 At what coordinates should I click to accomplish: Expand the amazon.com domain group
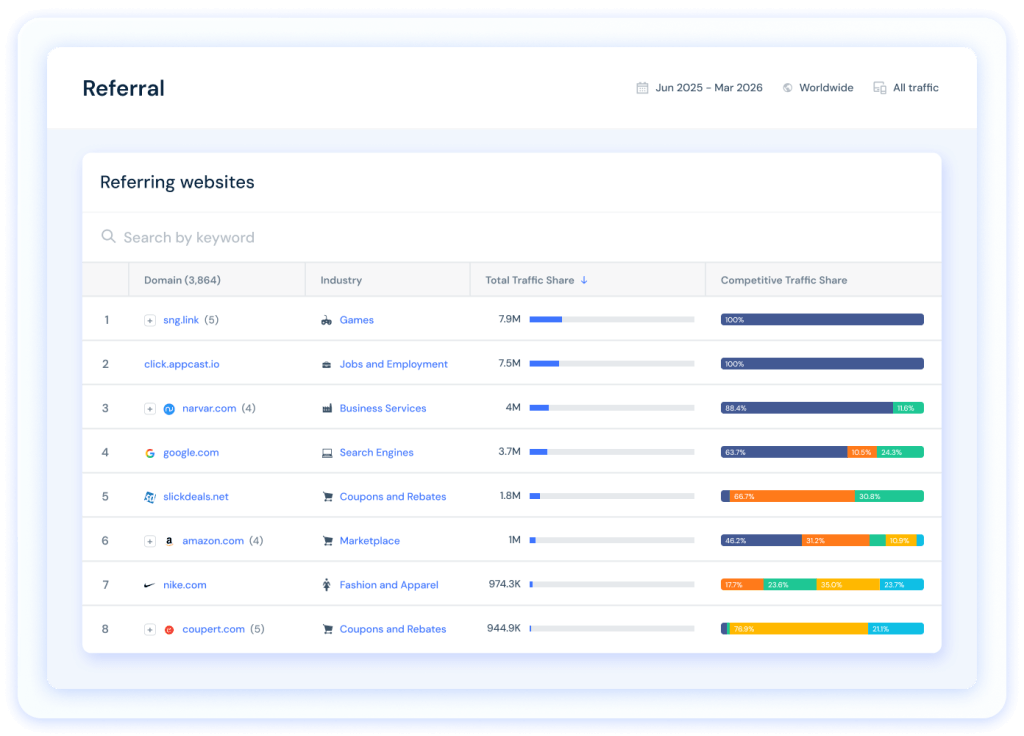(150, 541)
